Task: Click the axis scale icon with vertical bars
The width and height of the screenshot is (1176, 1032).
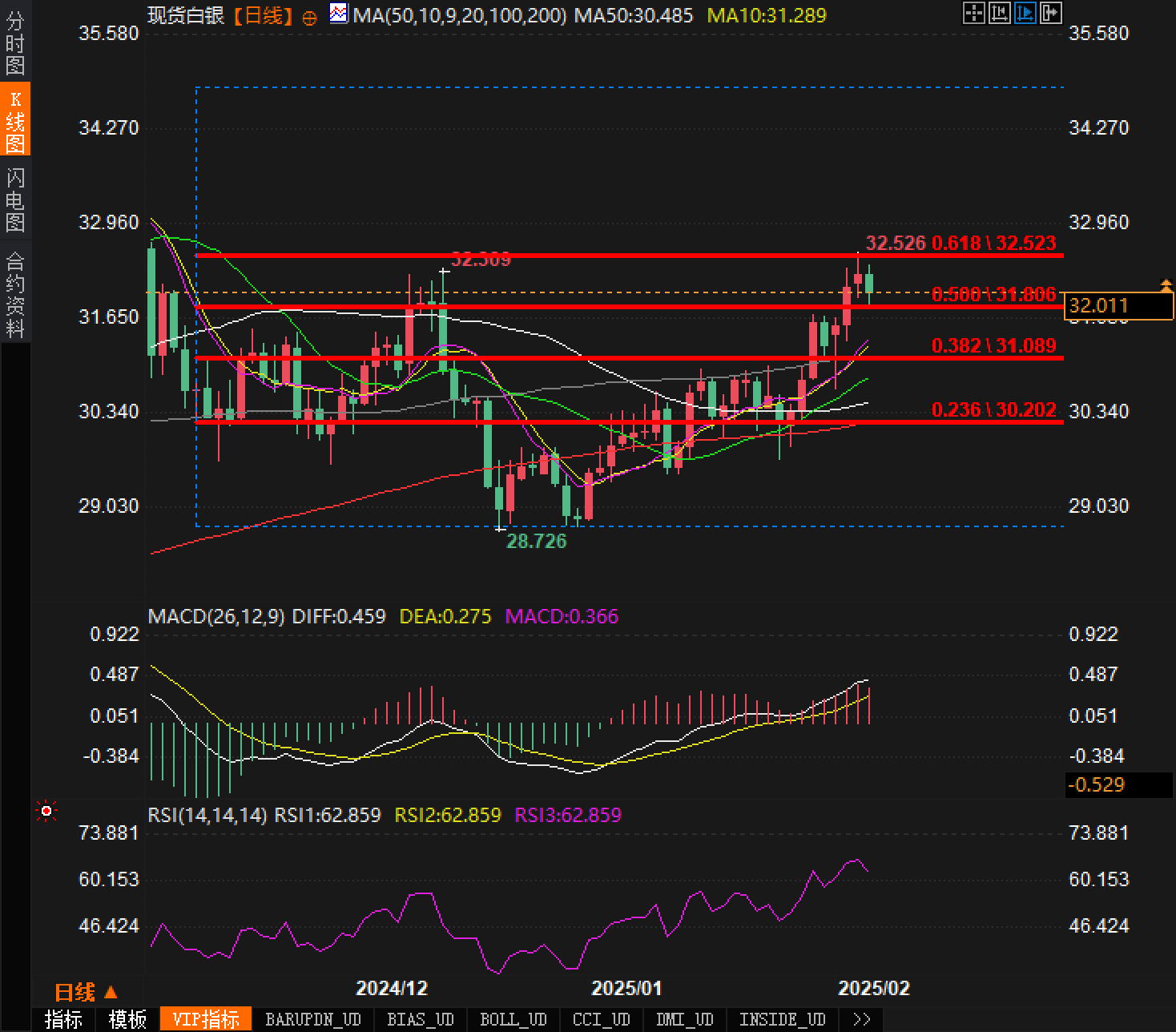Action: click(x=999, y=13)
